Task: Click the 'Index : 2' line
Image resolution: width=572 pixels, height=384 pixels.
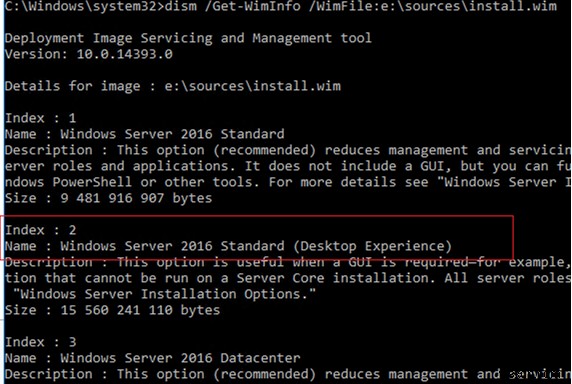Action: [x=40, y=230]
